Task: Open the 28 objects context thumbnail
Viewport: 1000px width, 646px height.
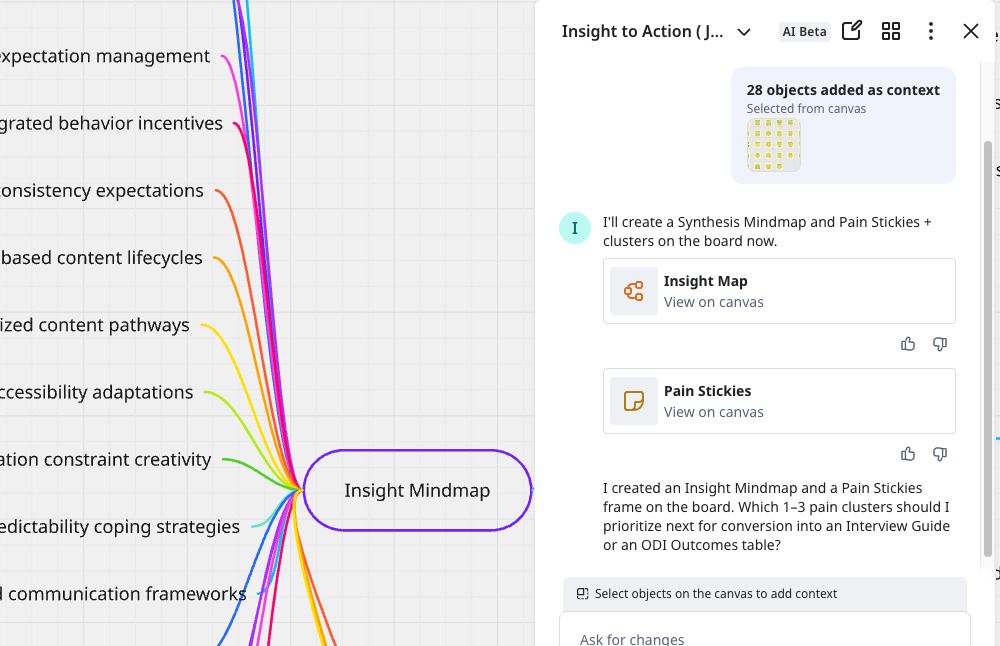Action: click(x=773, y=145)
